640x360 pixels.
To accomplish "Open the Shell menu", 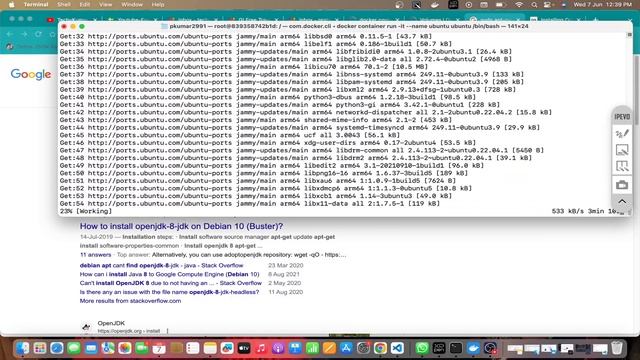I will click(x=64, y=4).
